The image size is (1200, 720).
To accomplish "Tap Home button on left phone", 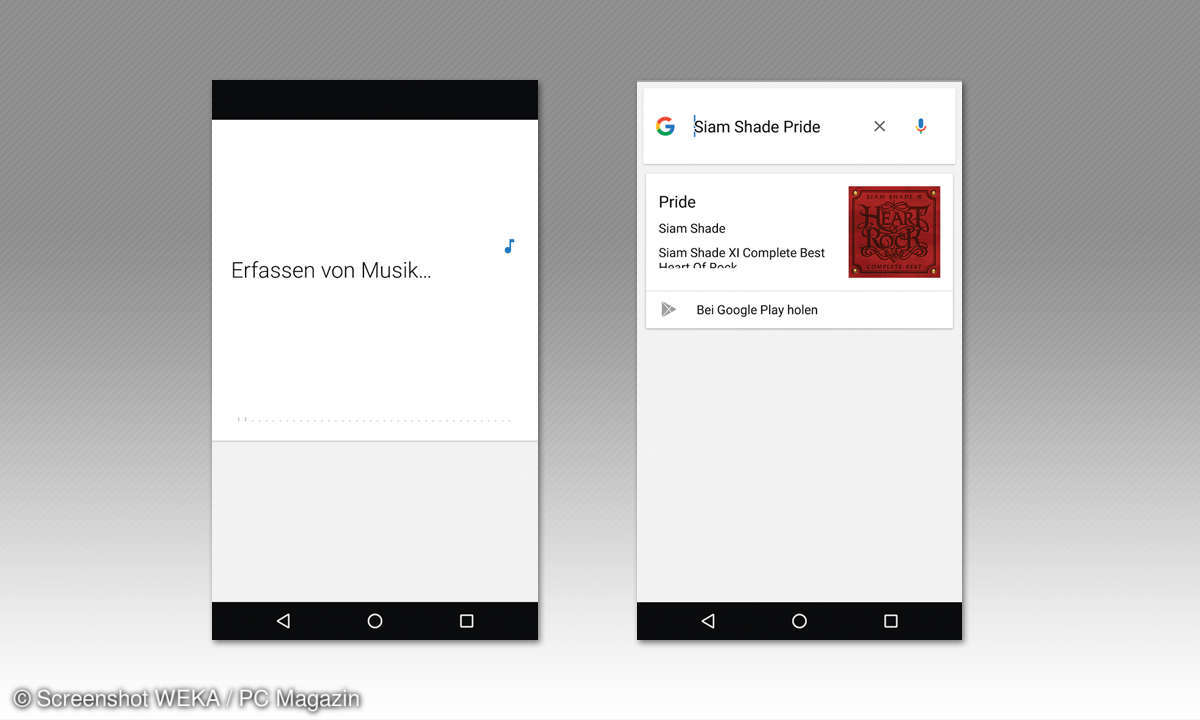I will 375,621.
